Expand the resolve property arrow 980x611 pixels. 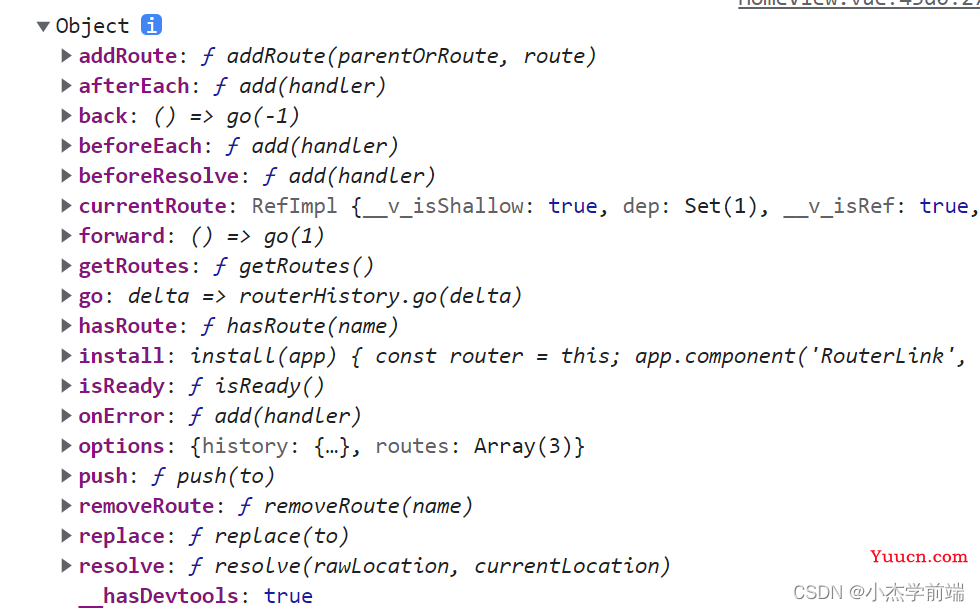(x=66, y=565)
